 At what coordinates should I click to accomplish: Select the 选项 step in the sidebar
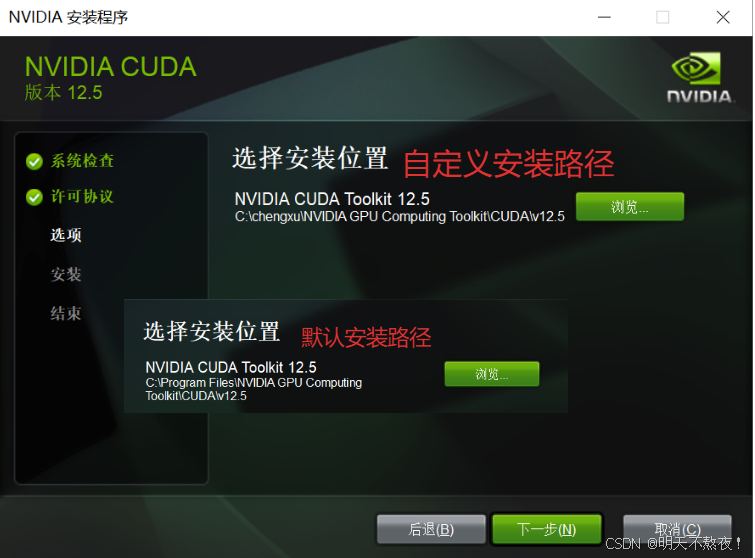coord(66,235)
